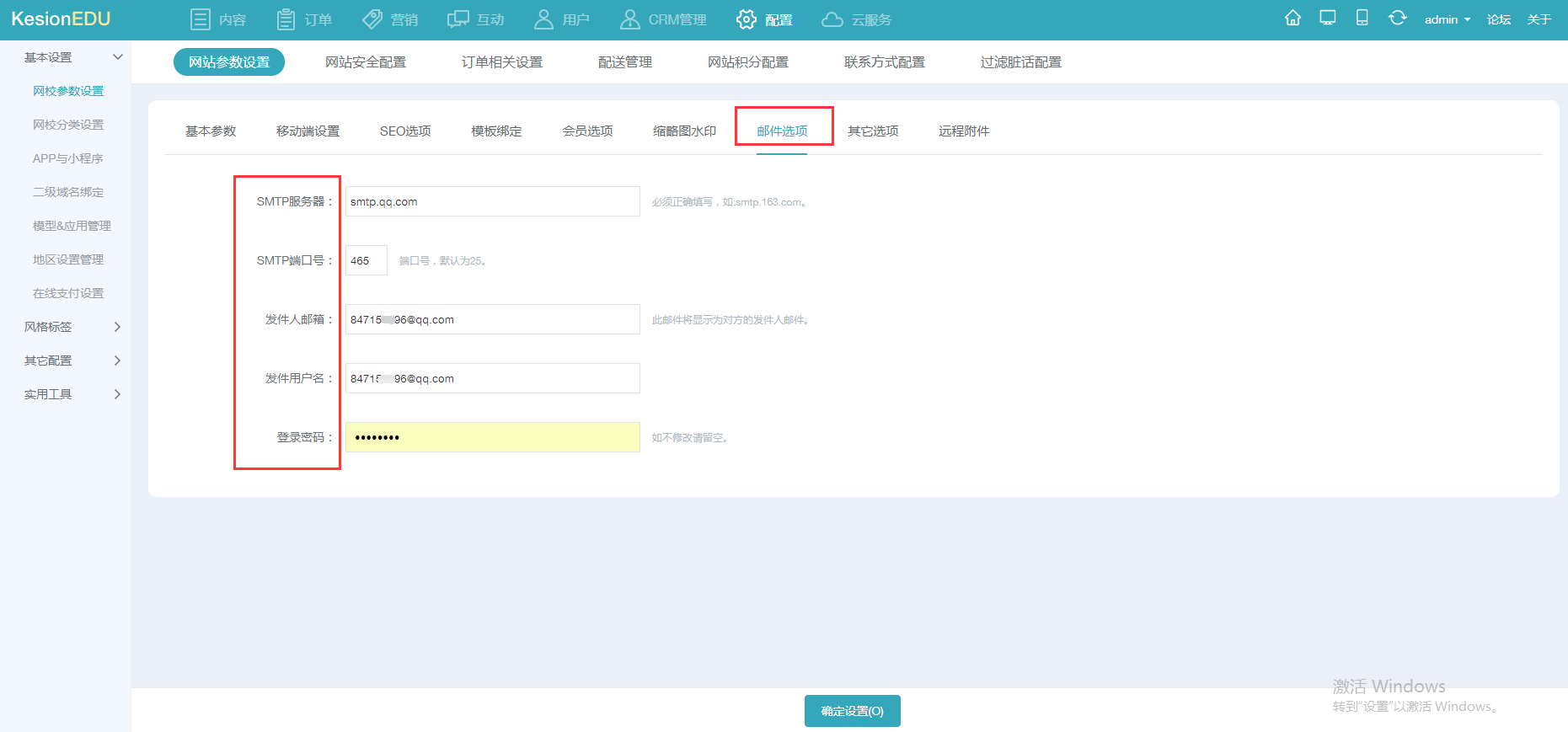The width and height of the screenshot is (1568, 732).
Task: Open the 营销 marketing tag icon
Action: pyautogui.click(x=372, y=19)
